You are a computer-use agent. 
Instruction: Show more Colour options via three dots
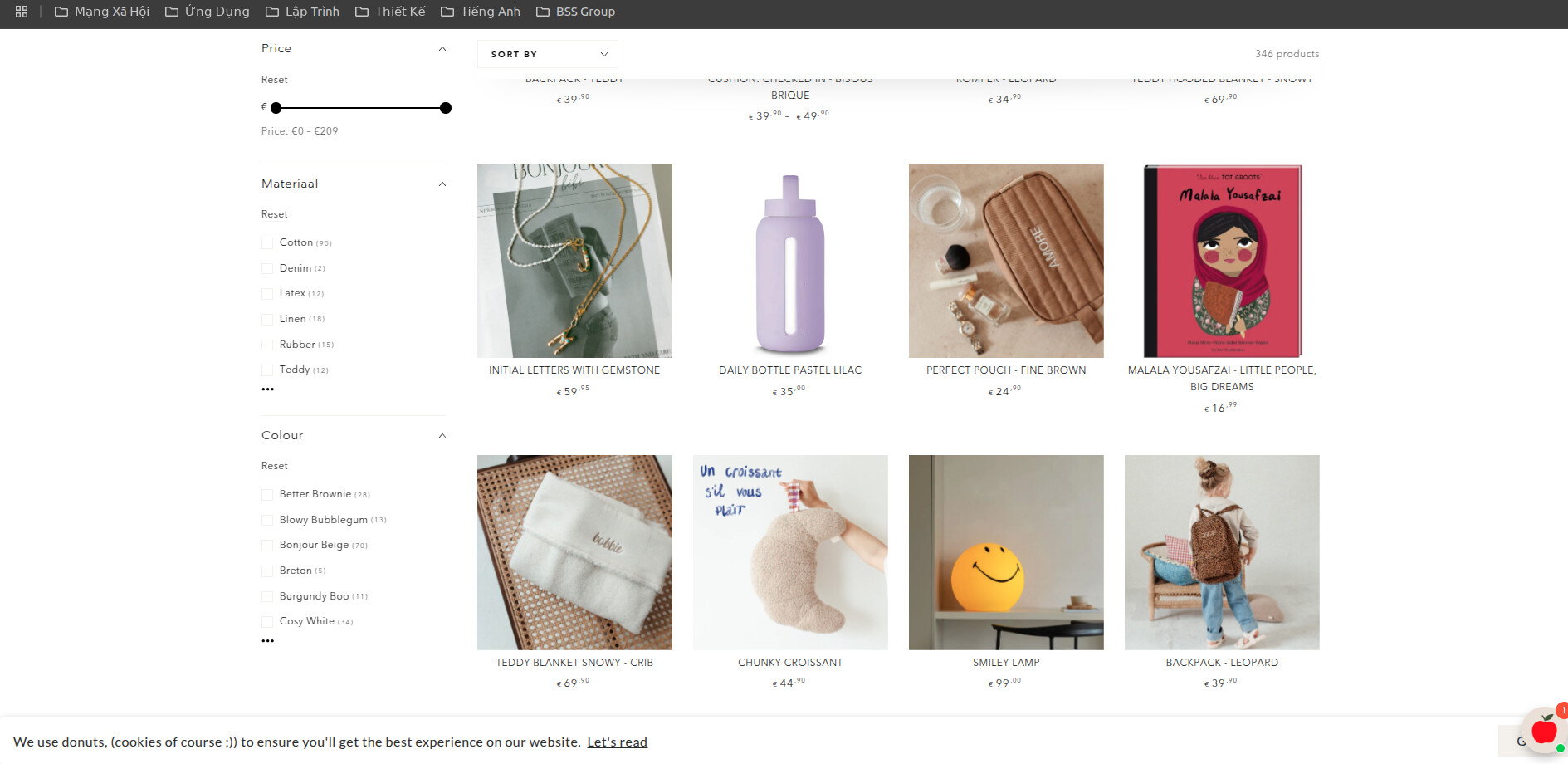(267, 641)
